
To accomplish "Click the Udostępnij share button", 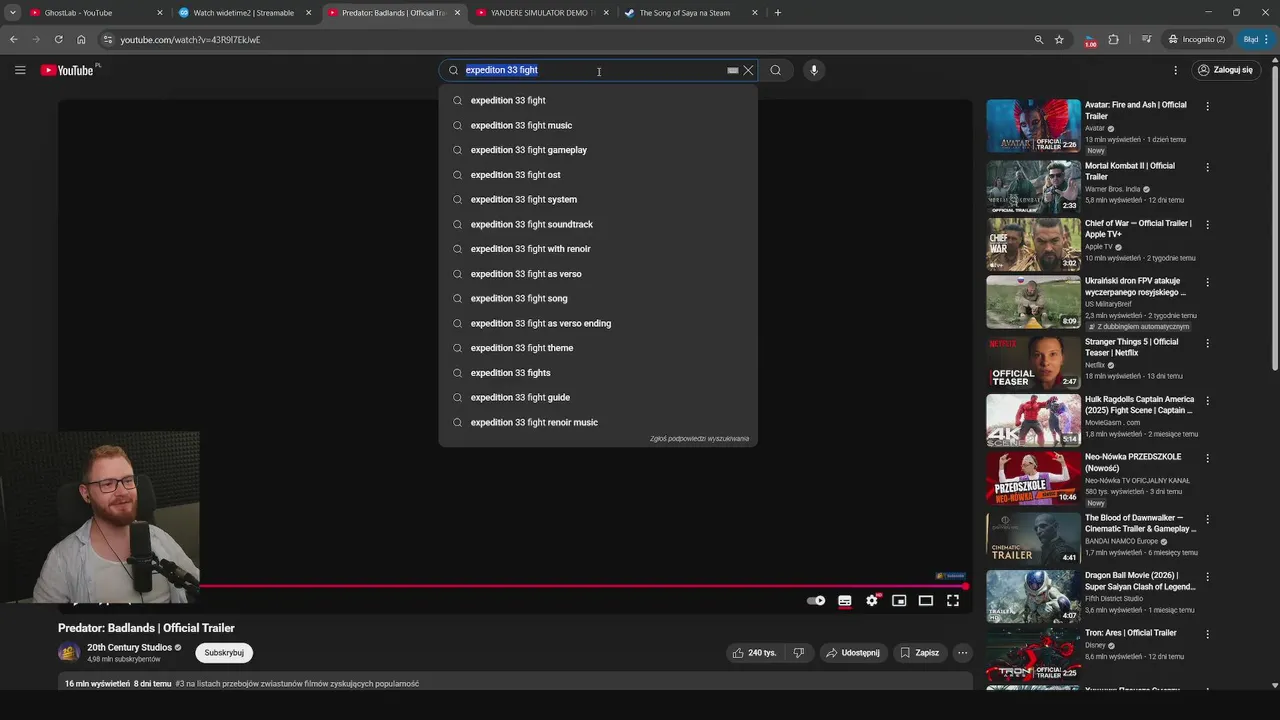I will click(853, 653).
